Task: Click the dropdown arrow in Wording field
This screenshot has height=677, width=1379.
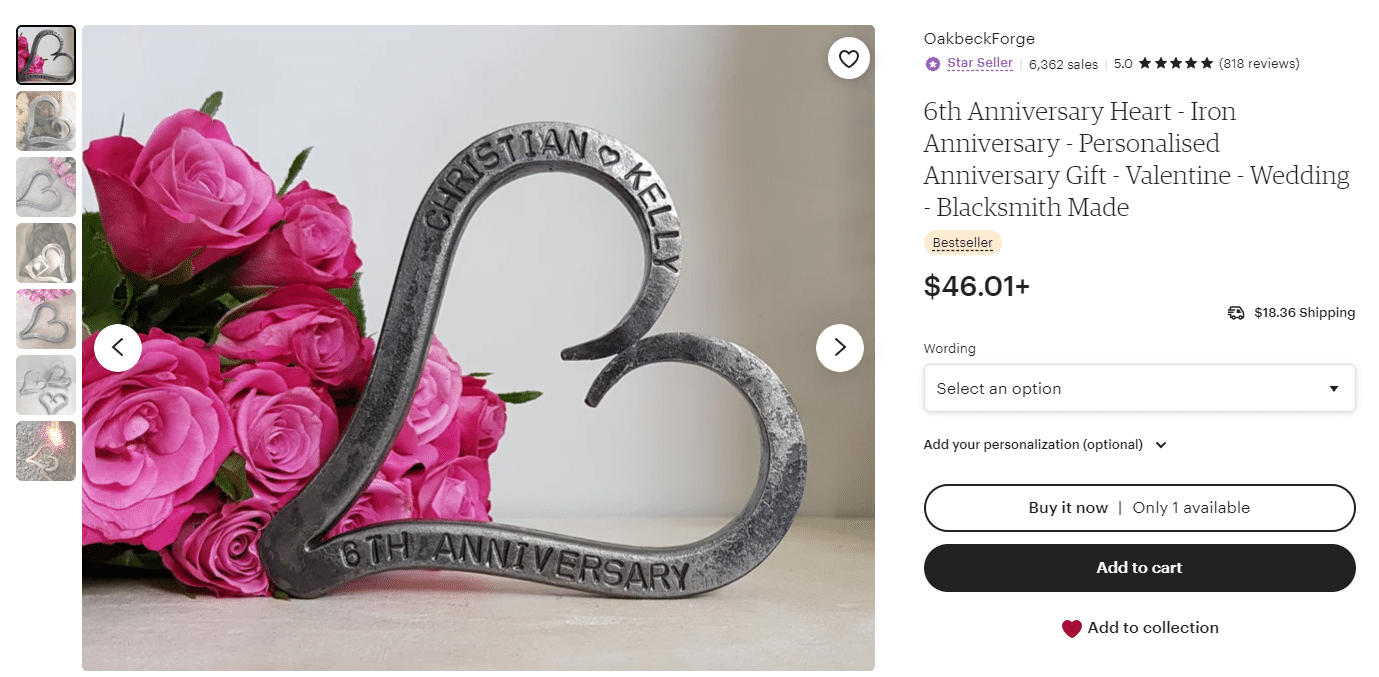Action: pos(1333,389)
